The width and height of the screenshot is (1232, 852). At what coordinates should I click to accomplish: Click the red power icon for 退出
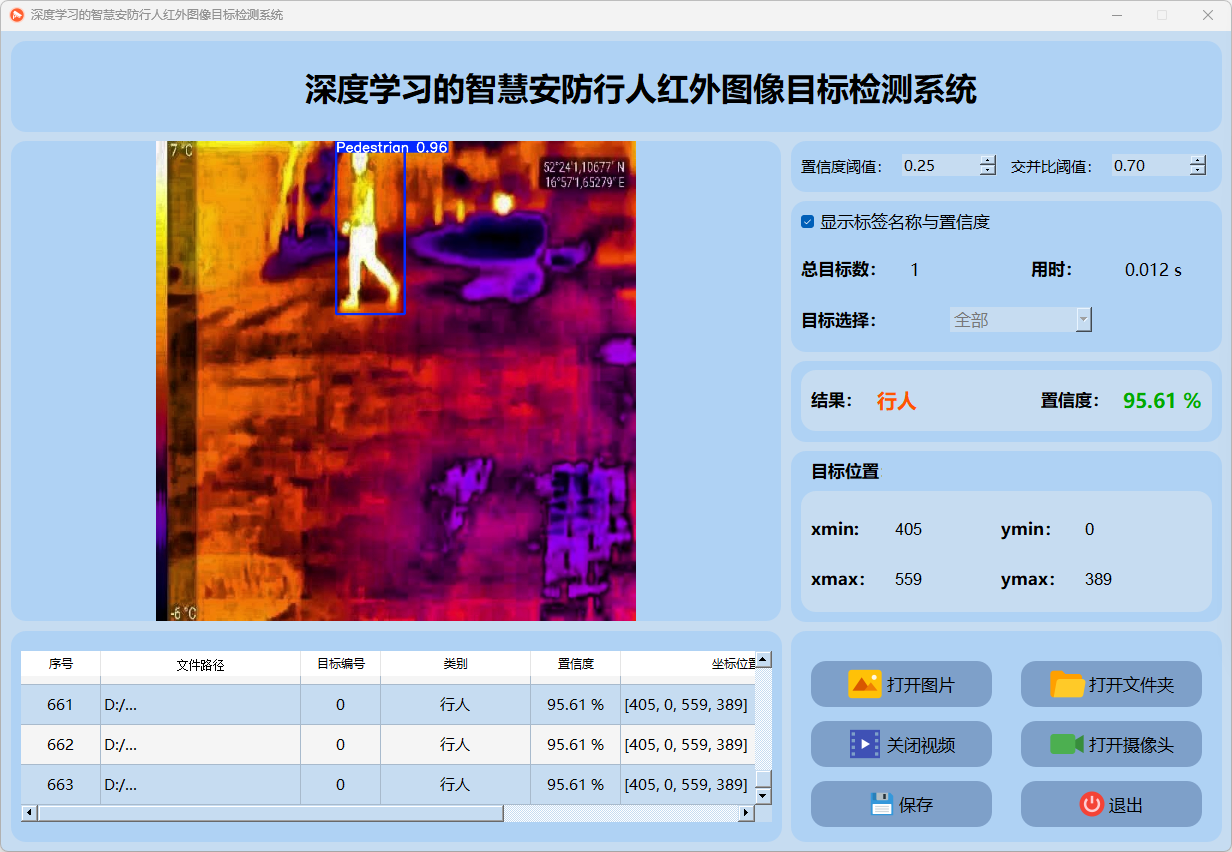point(1091,805)
